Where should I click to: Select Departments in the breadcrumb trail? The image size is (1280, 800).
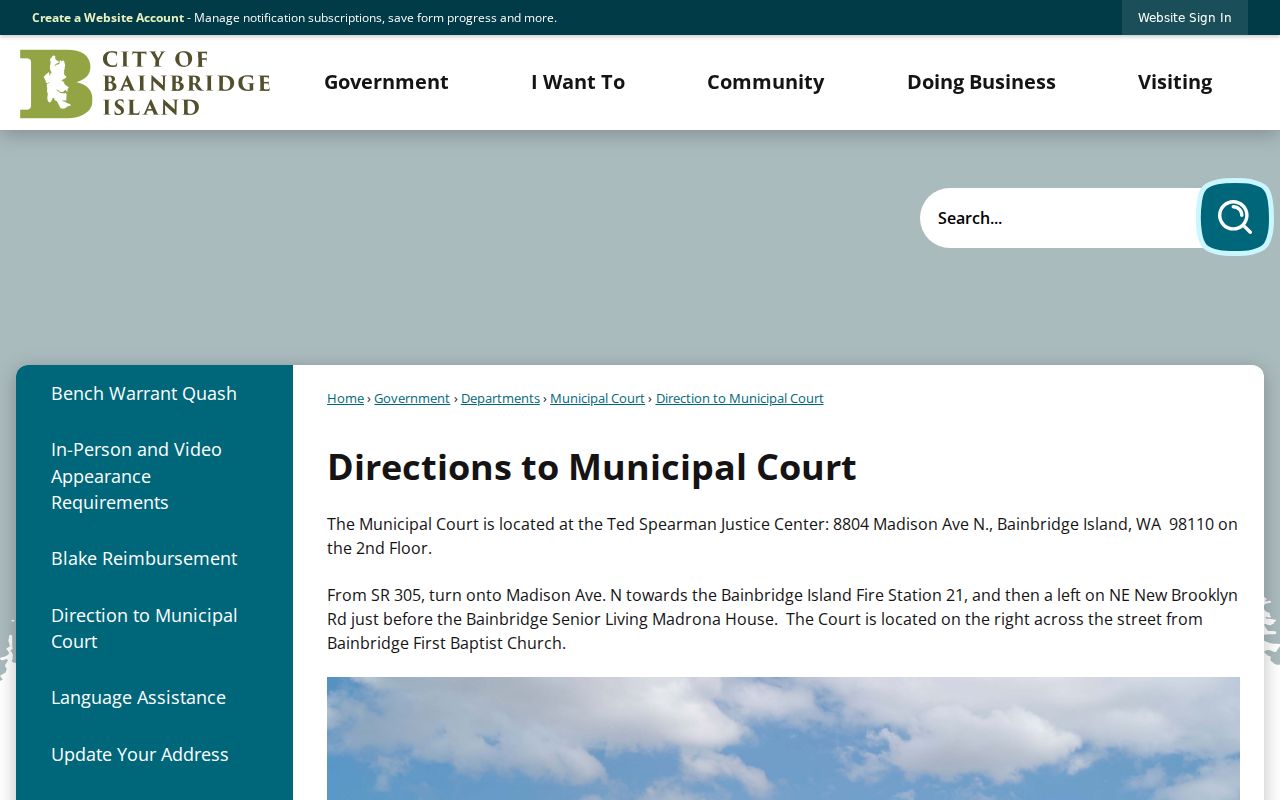click(500, 398)
